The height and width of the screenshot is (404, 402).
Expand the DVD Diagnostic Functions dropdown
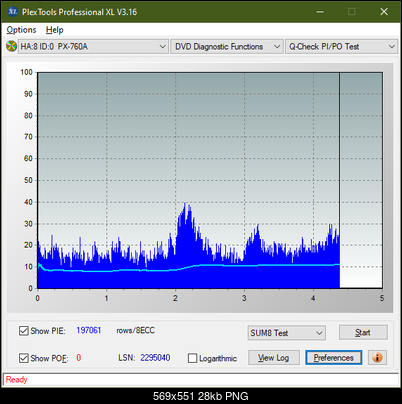pyautogui.click(x=227, y=47)
